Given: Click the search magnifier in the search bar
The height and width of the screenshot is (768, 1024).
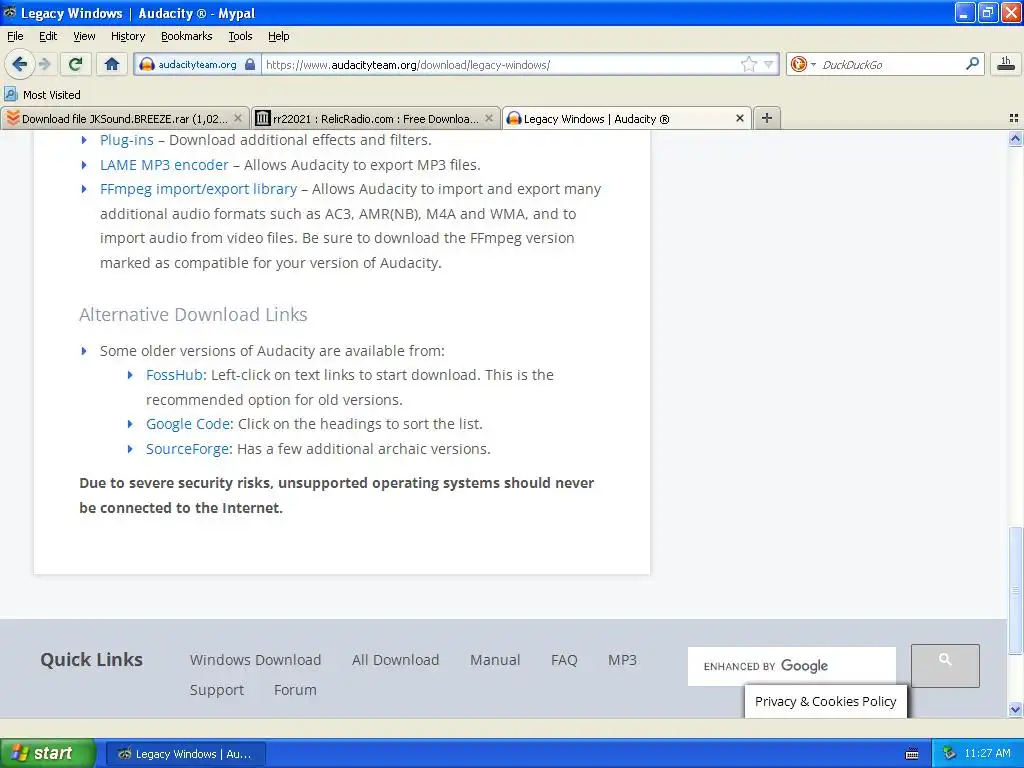Looking at the screenshot, I should tap(972, 64).
